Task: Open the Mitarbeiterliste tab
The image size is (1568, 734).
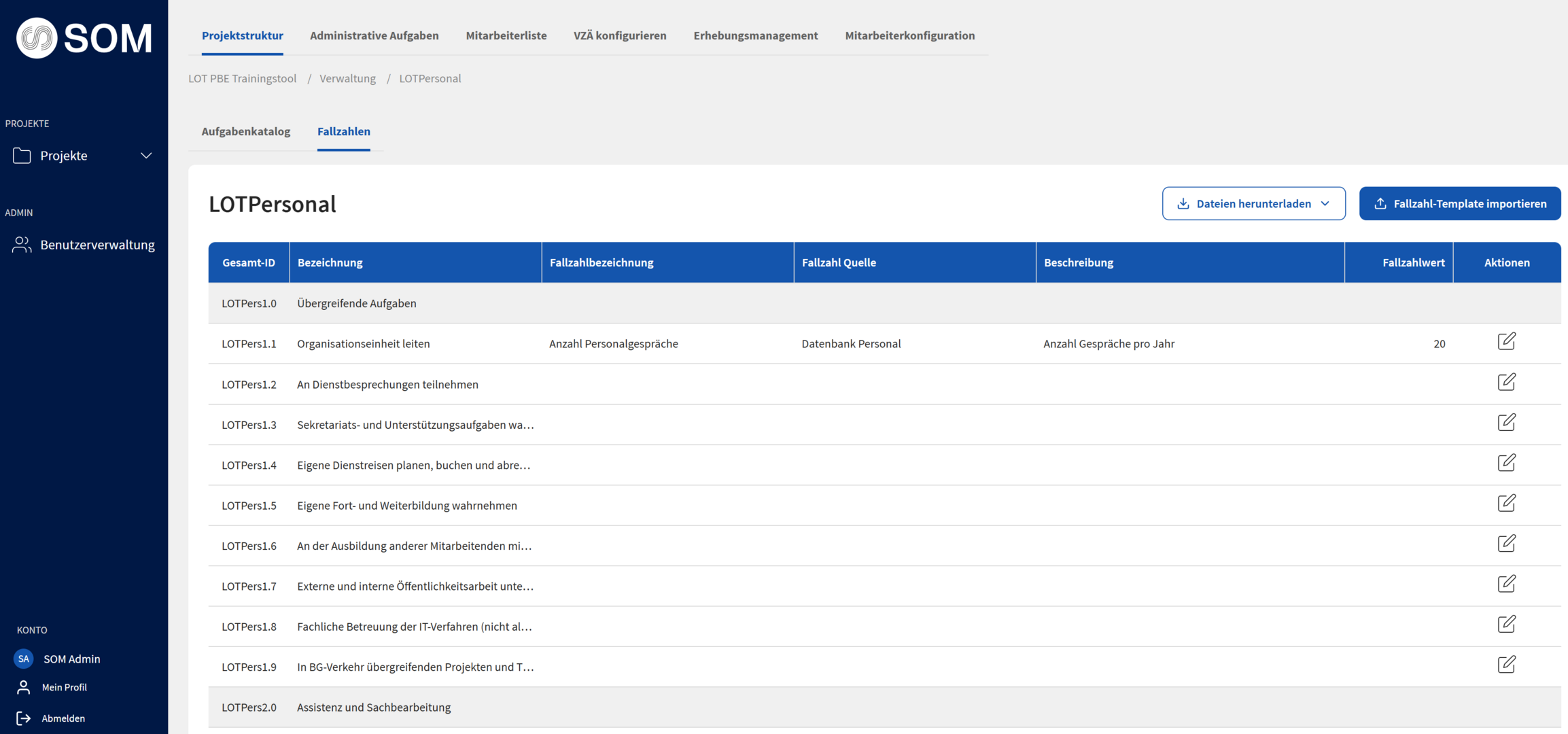Action: coord(506,35)
